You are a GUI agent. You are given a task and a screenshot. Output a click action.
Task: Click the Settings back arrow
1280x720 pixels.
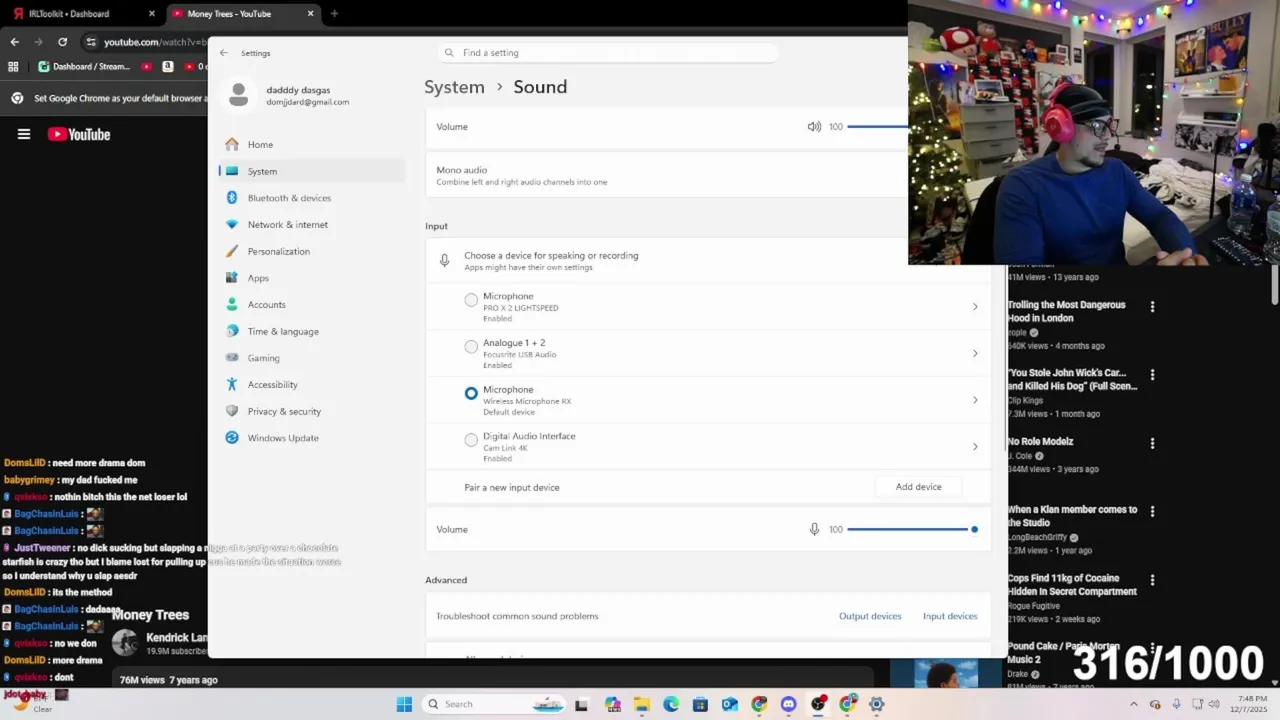pos(224,53)
